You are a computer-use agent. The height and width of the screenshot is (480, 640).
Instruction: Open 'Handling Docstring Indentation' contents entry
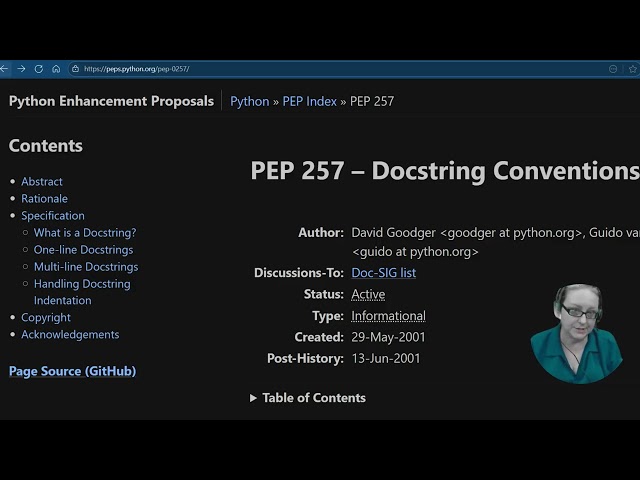(x=82, y=292)
